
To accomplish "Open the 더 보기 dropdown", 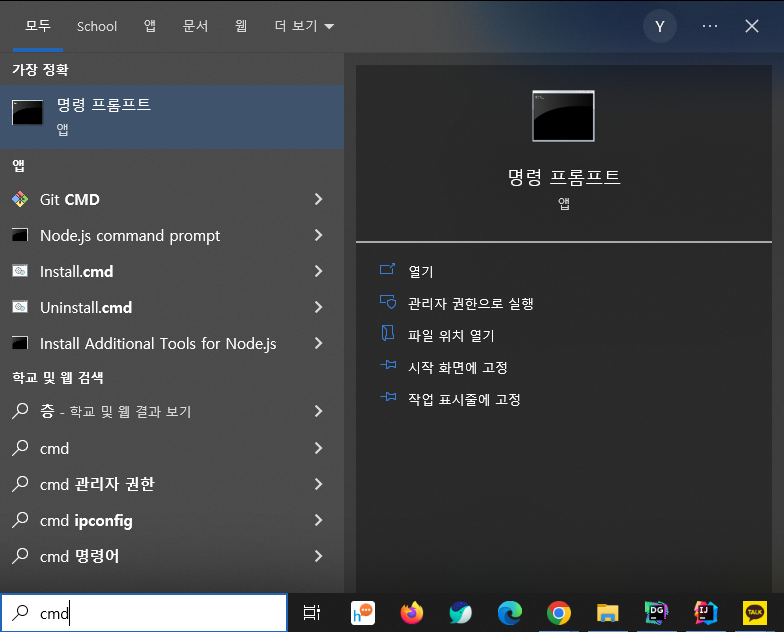I will (x=304, y=26).
